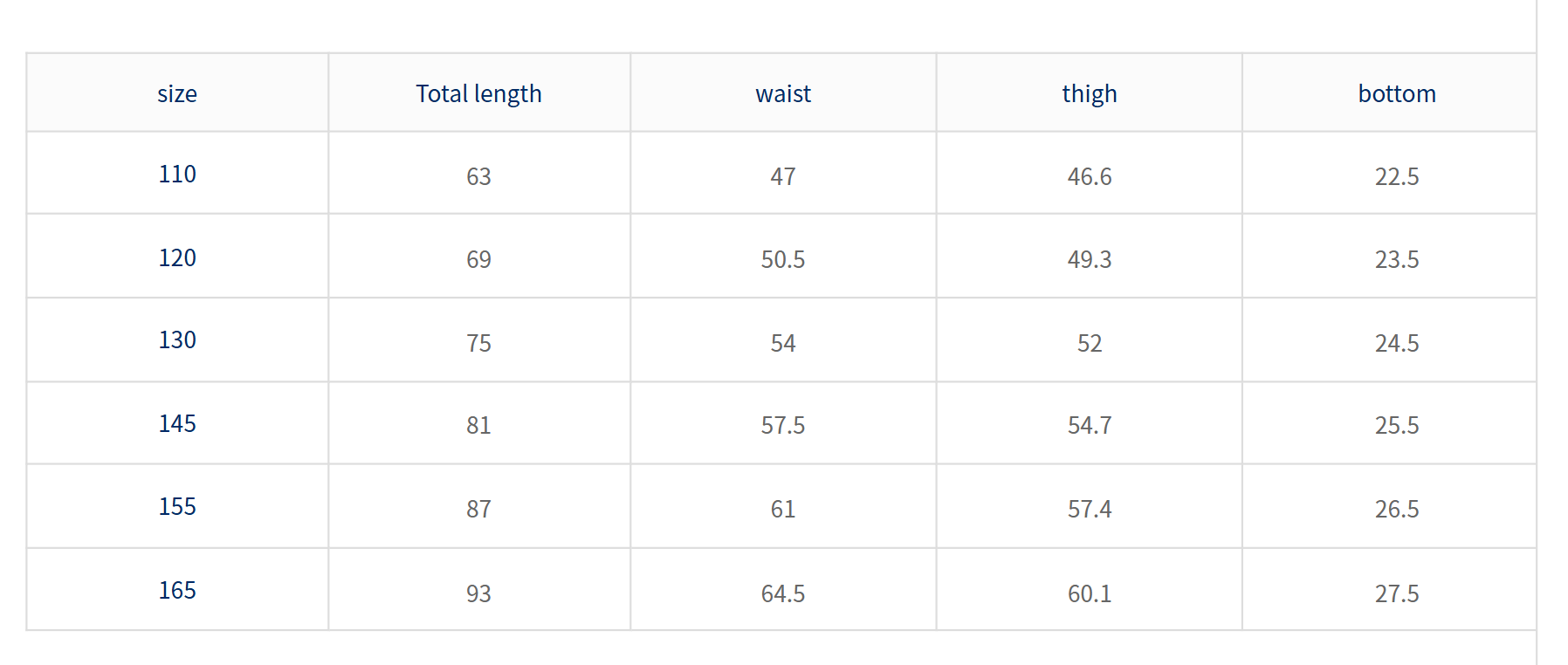Select the "waist" column header
Image resolution: width=1568 pixels, height=665 pixels.
click(x=783, y=93)
